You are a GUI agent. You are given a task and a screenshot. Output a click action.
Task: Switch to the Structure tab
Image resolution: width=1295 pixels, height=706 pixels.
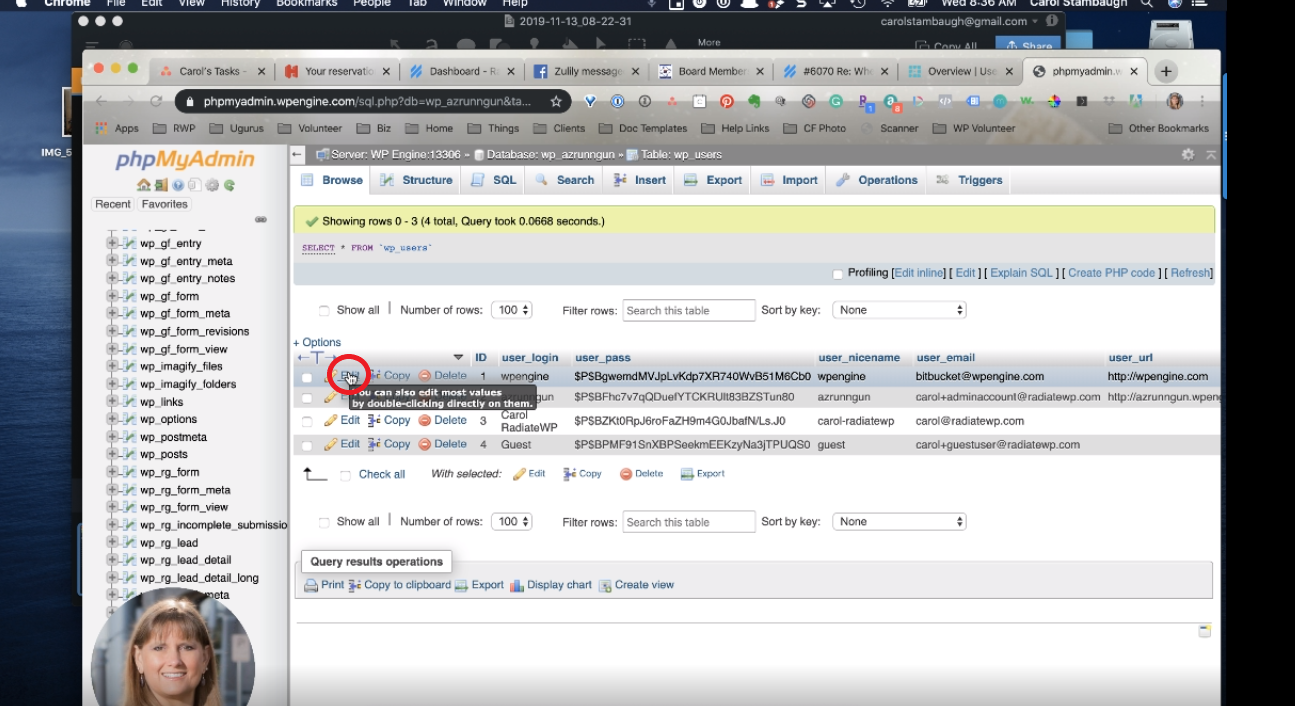416,180
